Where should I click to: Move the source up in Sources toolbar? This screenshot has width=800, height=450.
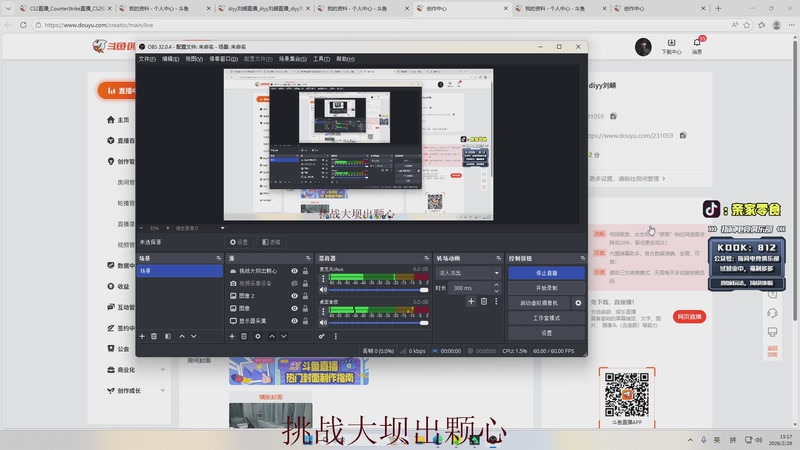271,336
